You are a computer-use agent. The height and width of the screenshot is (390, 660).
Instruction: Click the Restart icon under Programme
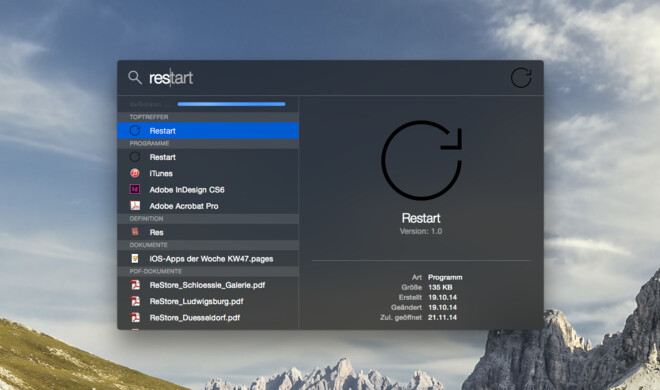pos(135,157)
